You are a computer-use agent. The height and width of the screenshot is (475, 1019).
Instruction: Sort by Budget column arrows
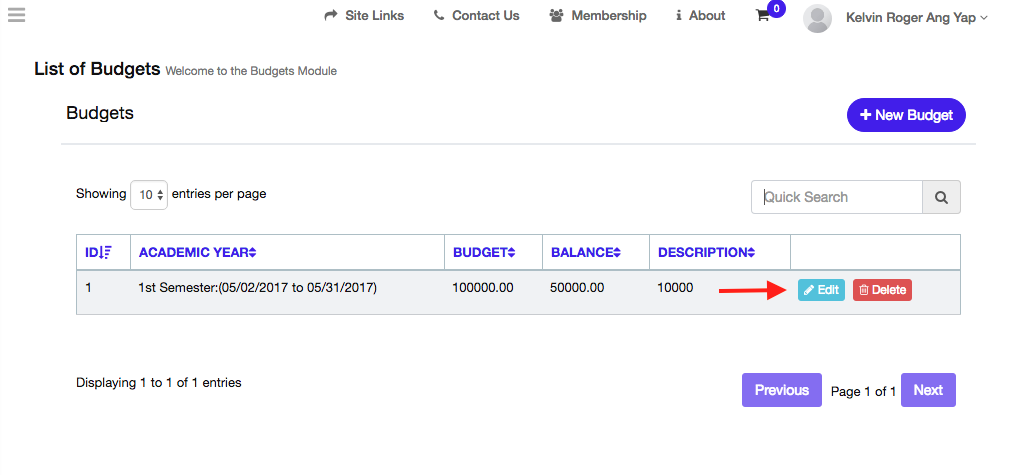point(511,253)
